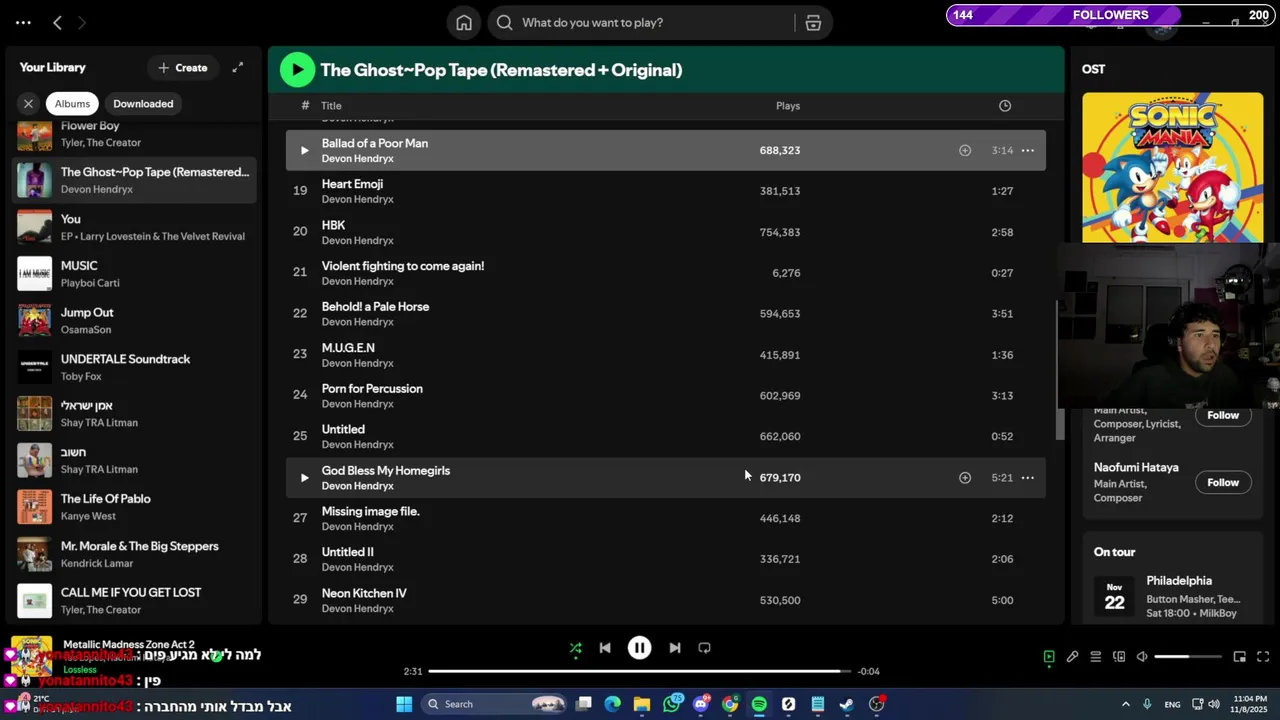Screen dimensions: 1280x720
Task: Open the three-dot menu at the top left
Action: click(23, 22)
